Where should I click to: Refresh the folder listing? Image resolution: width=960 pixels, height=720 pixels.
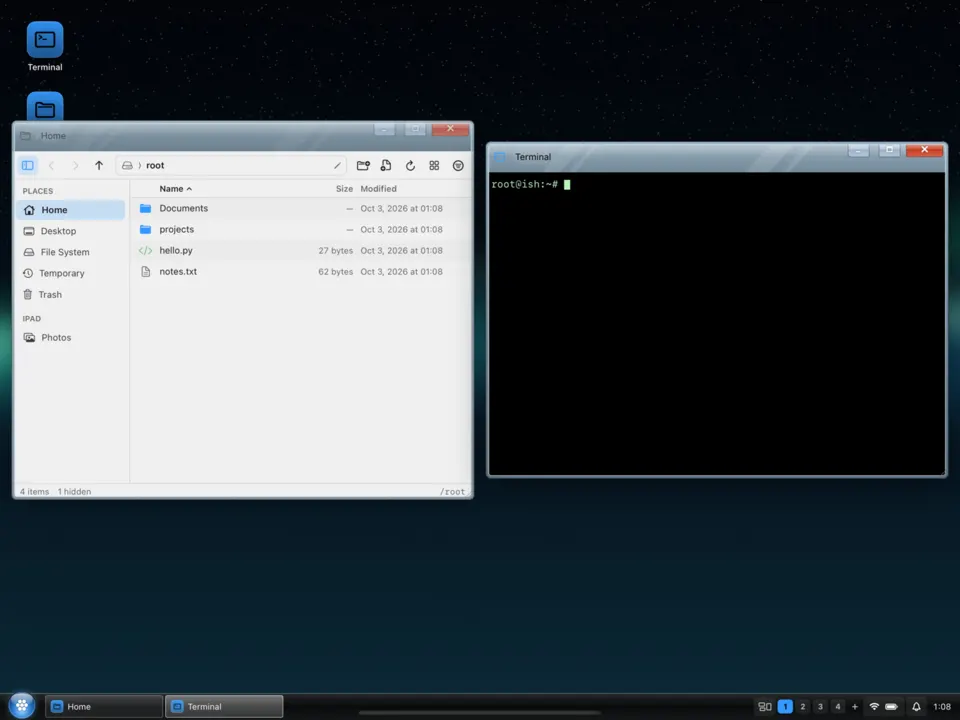(410, 165)
